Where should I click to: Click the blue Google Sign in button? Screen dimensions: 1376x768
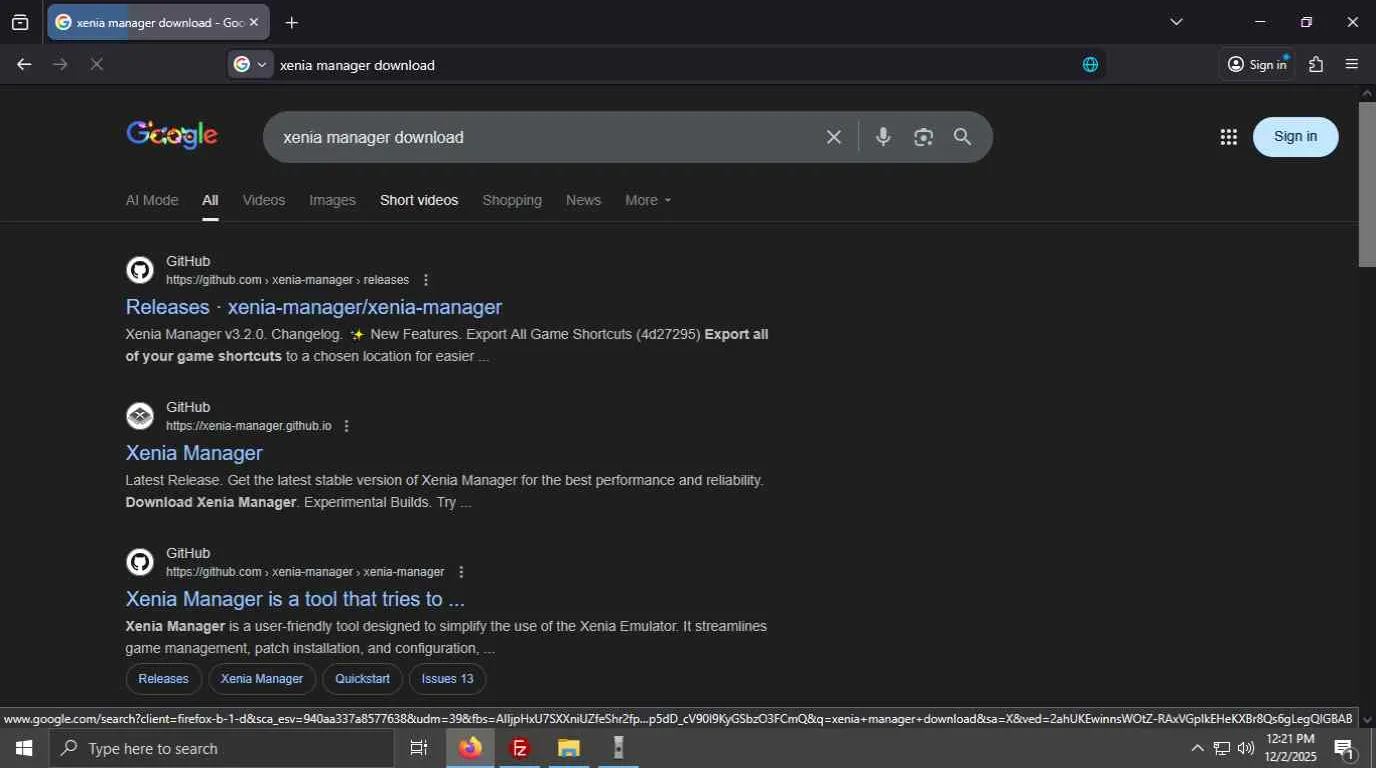1295,136
